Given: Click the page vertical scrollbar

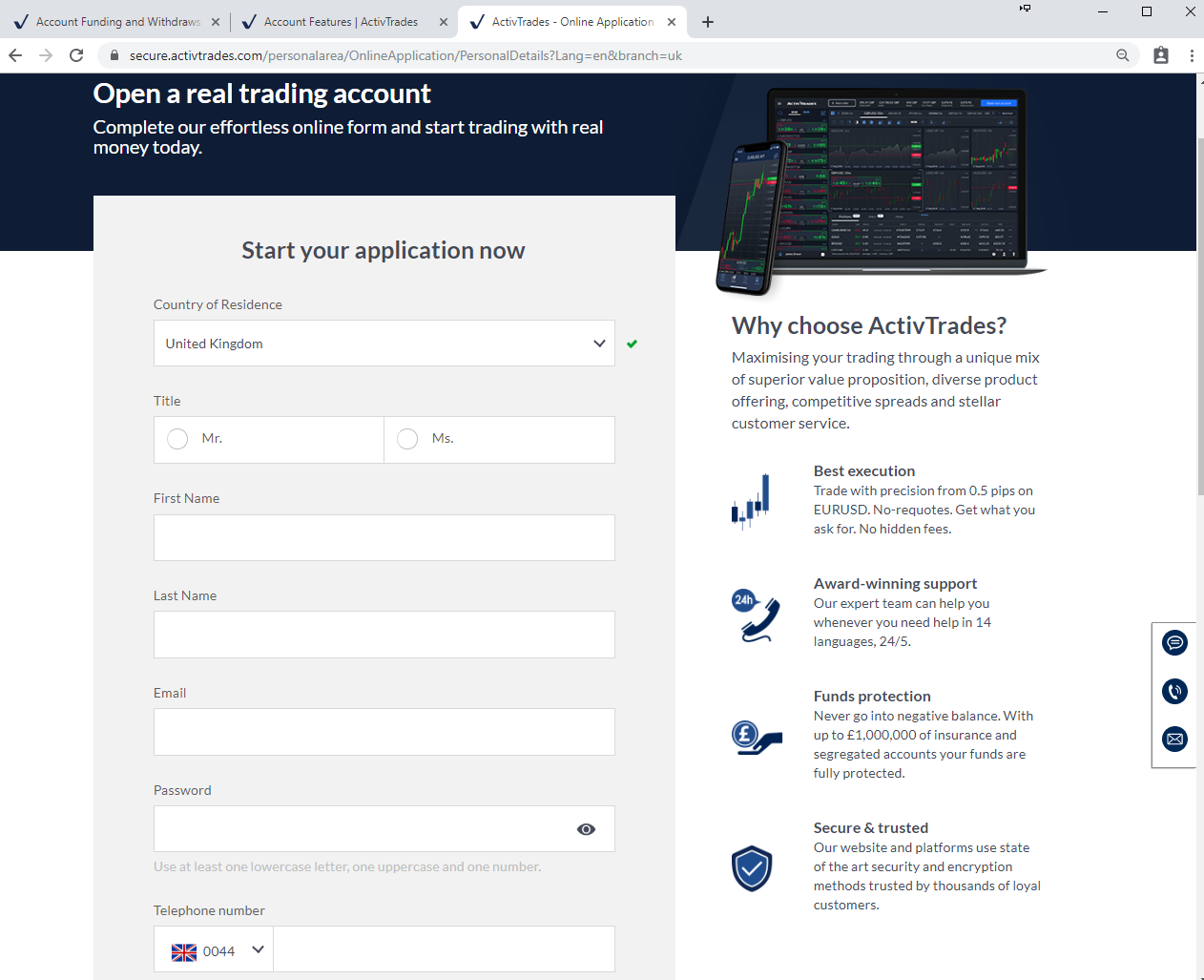Looking at the screenshot, I should 1200,315.
